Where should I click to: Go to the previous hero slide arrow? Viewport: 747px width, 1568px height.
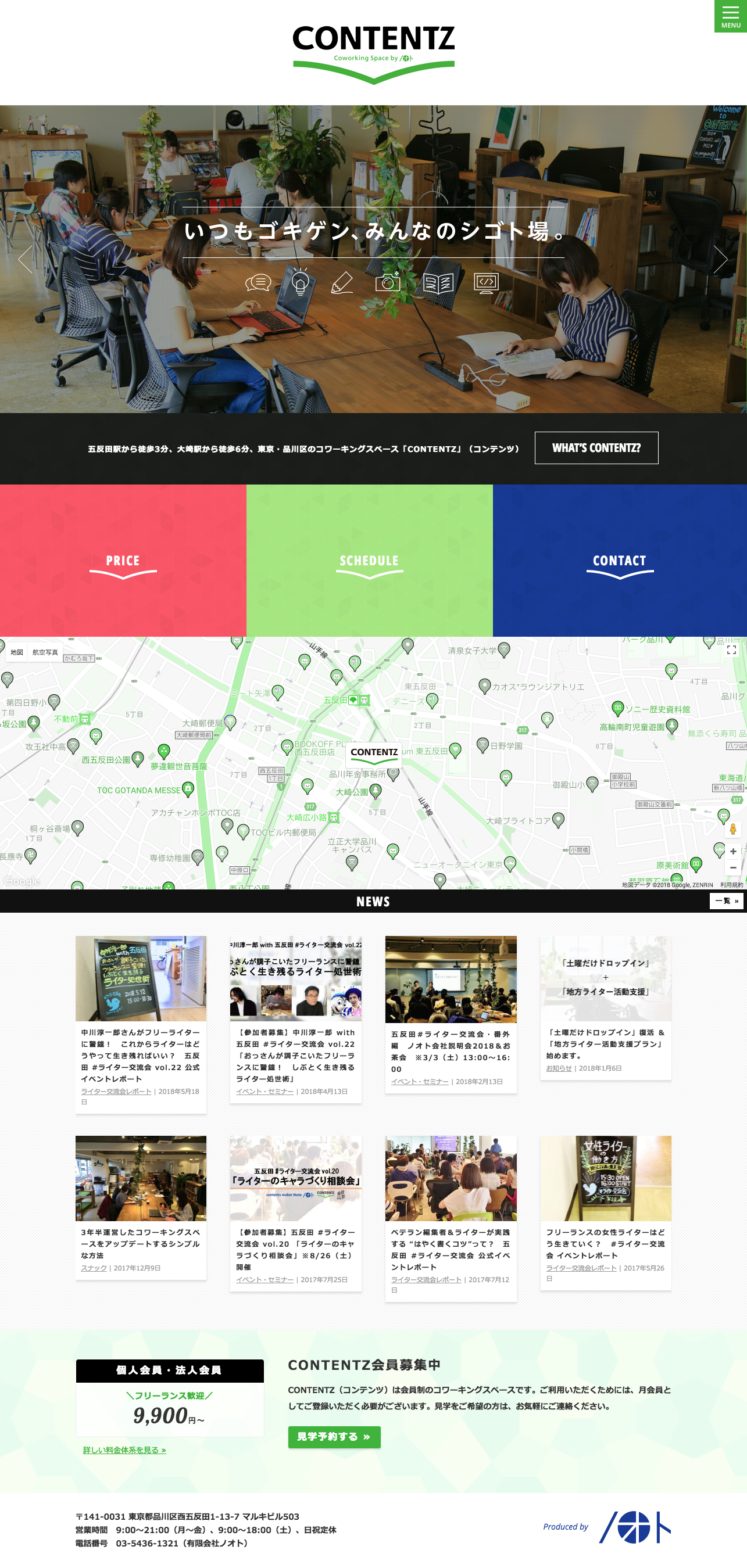[25, 259]
